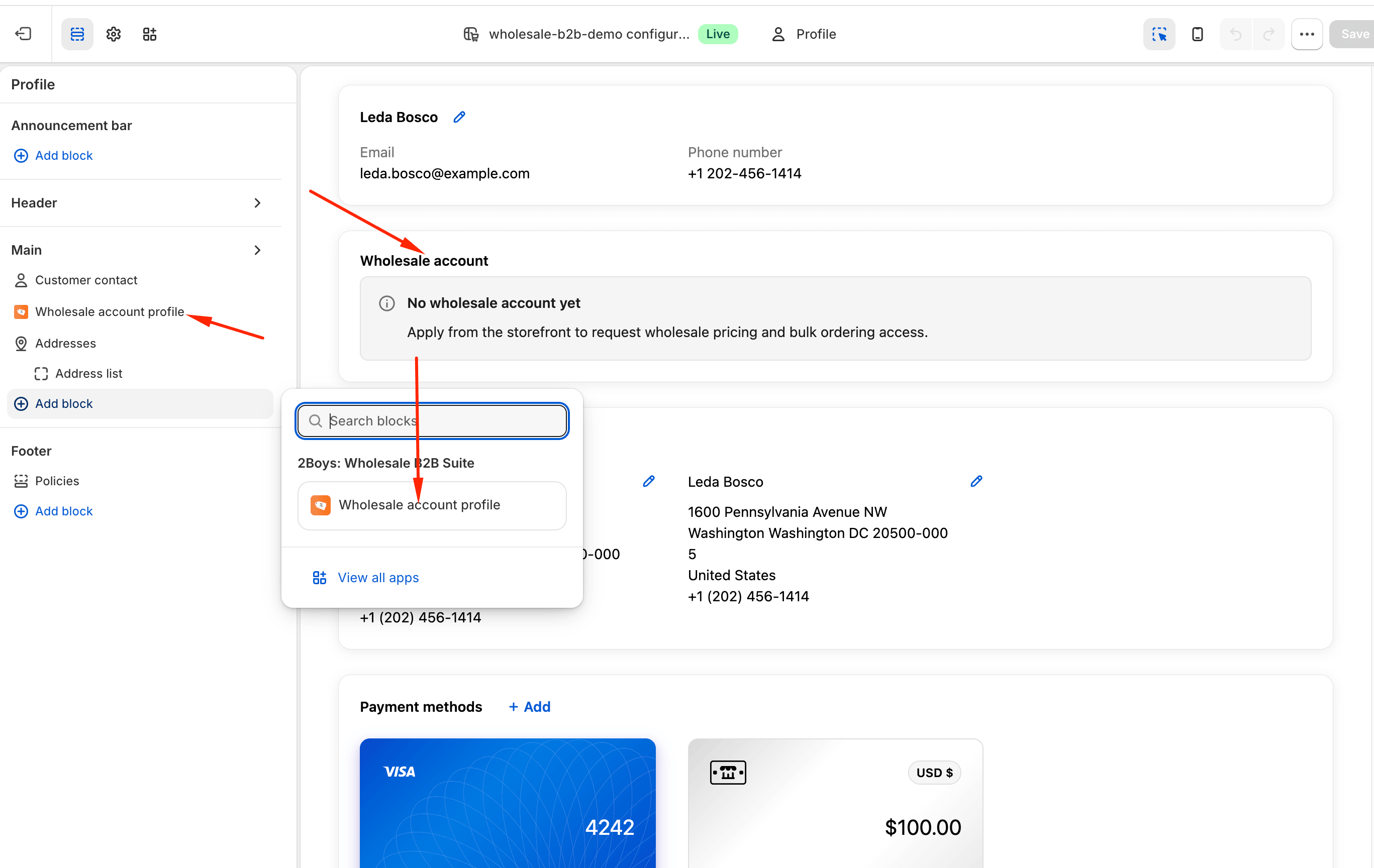Expand the Header section chevron

coord(257,202)
